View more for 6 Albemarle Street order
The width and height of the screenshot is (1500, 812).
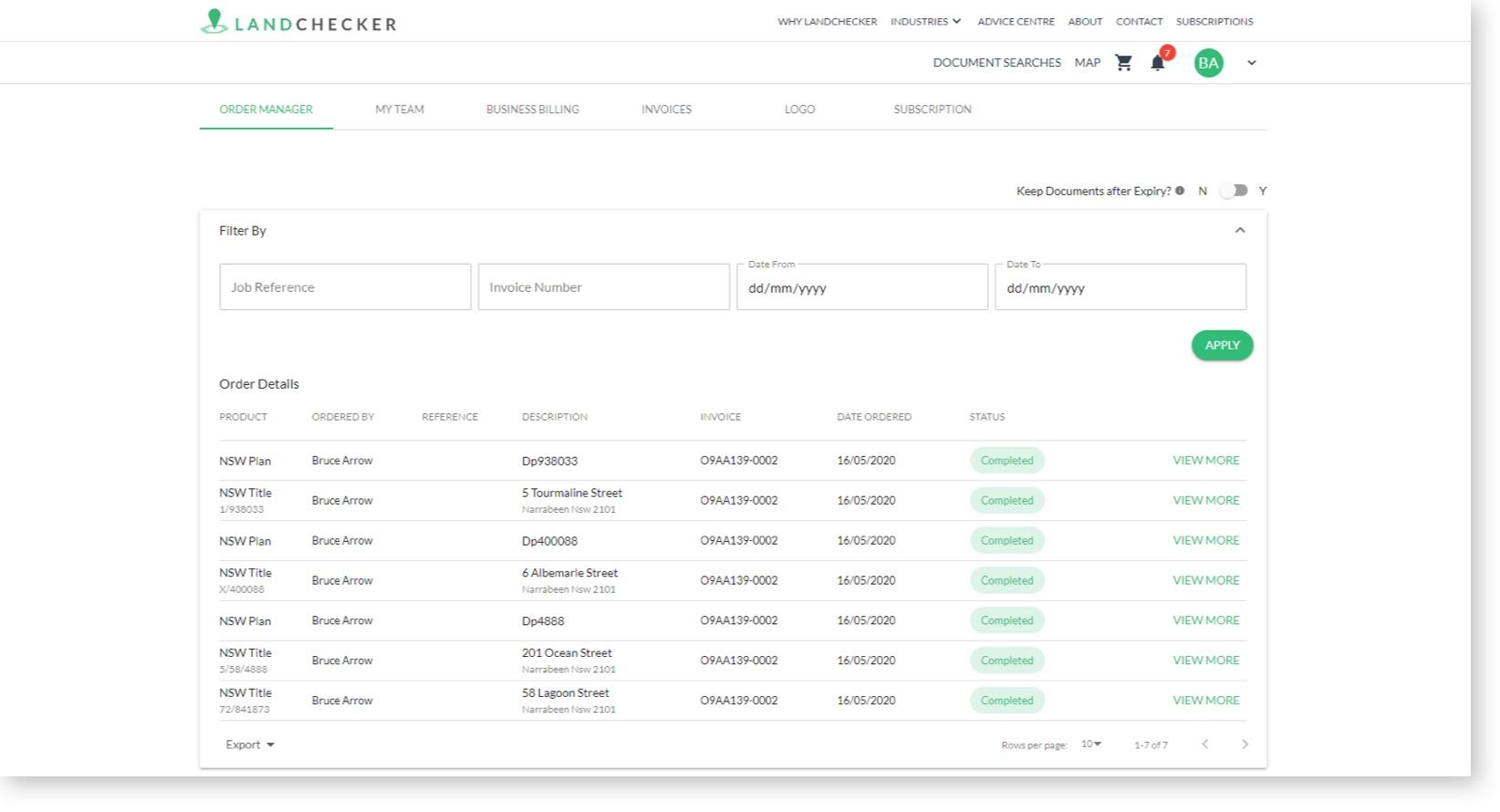[x=1205, y=580]
